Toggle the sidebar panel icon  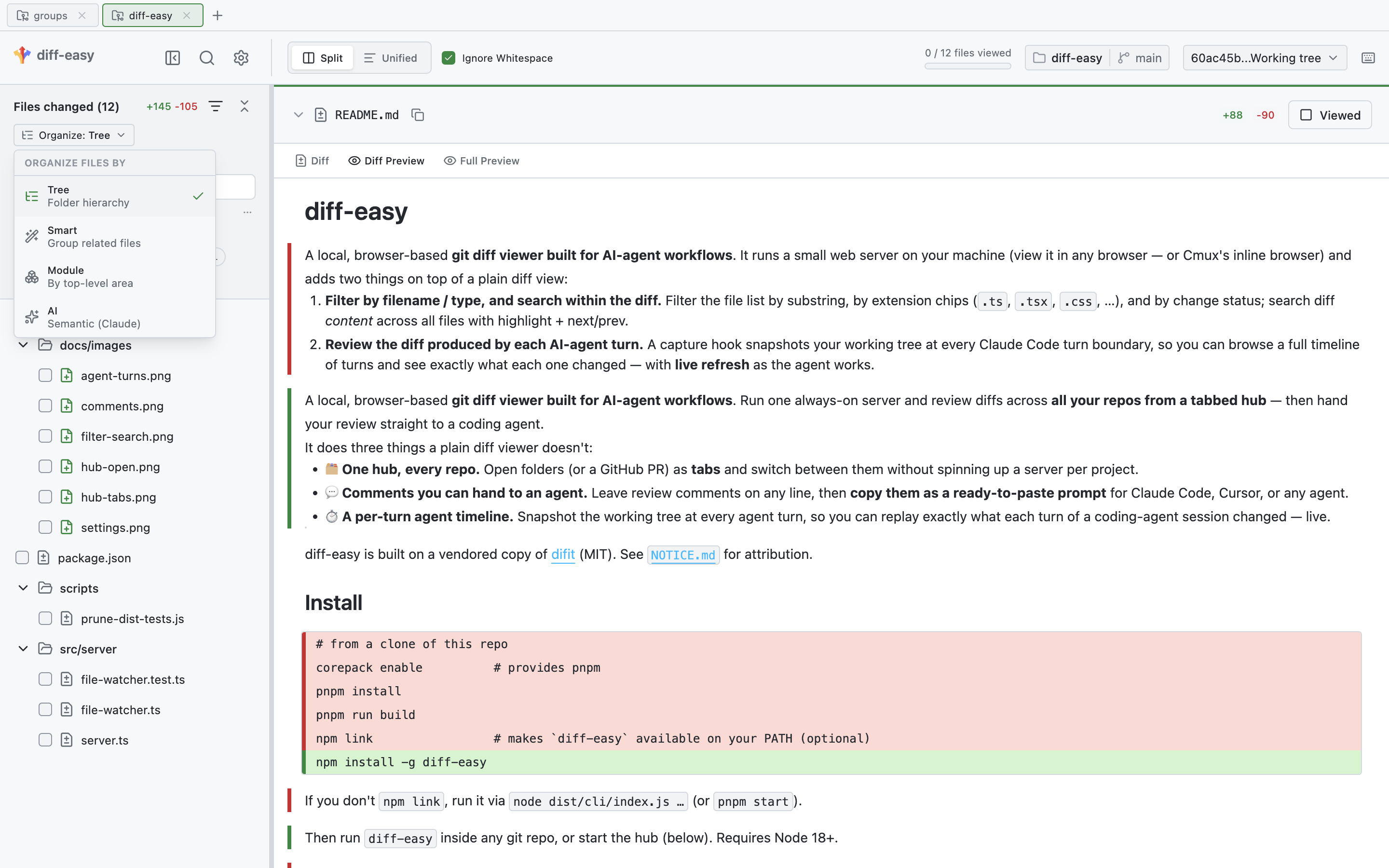173,58
